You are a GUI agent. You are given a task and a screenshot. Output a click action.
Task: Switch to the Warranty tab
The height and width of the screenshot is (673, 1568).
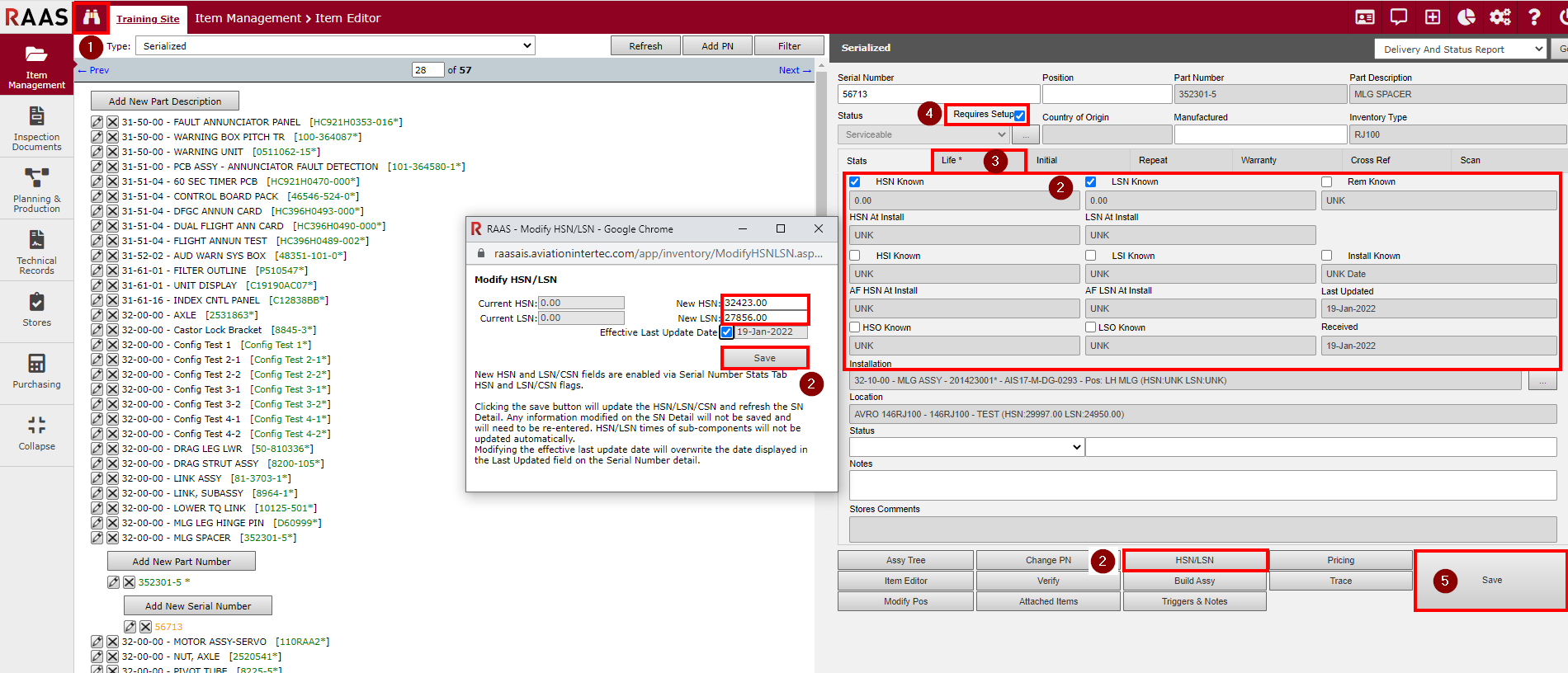[x=1259, y=160]
